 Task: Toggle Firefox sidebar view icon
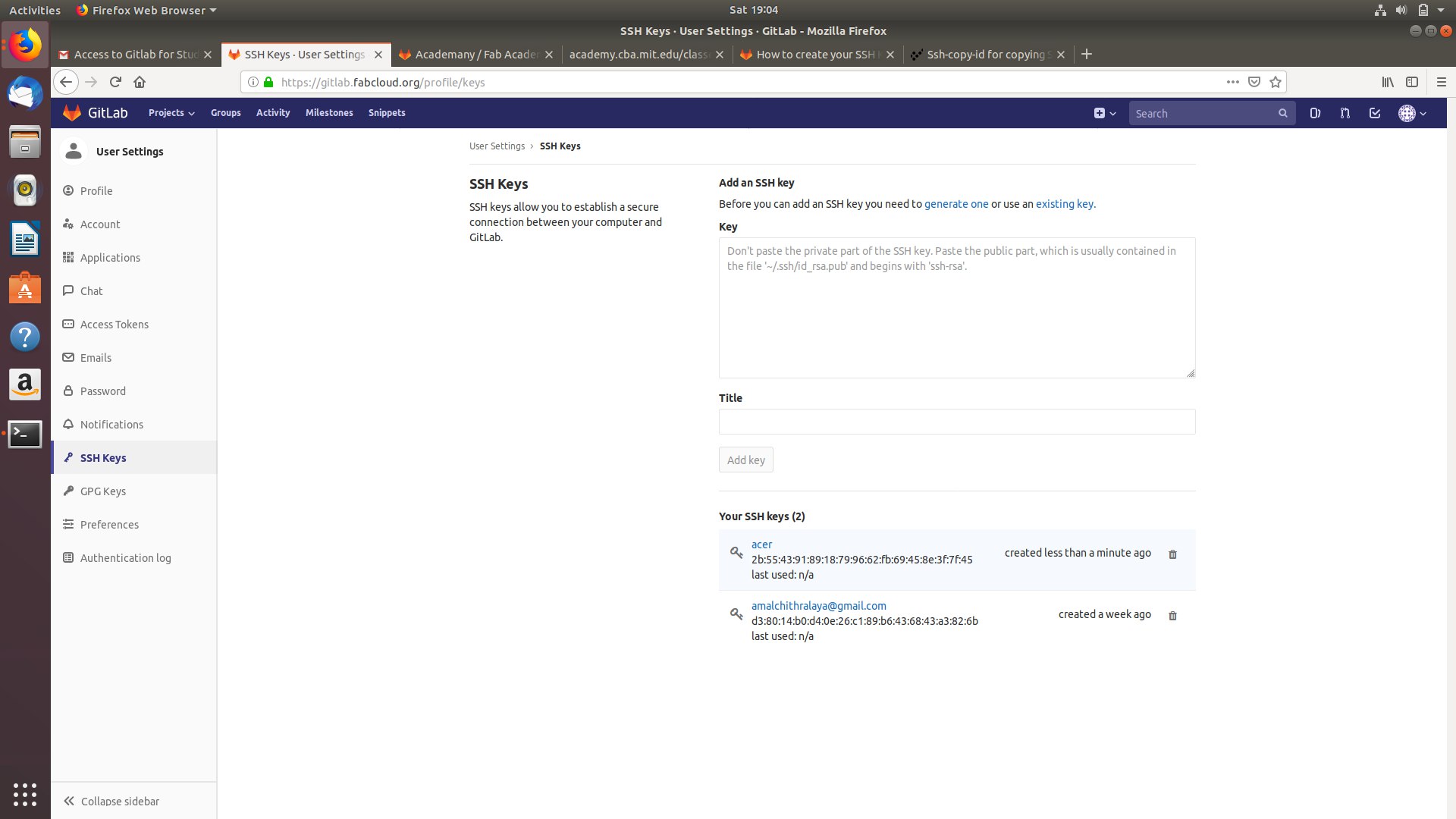[x=1412, y=82]
